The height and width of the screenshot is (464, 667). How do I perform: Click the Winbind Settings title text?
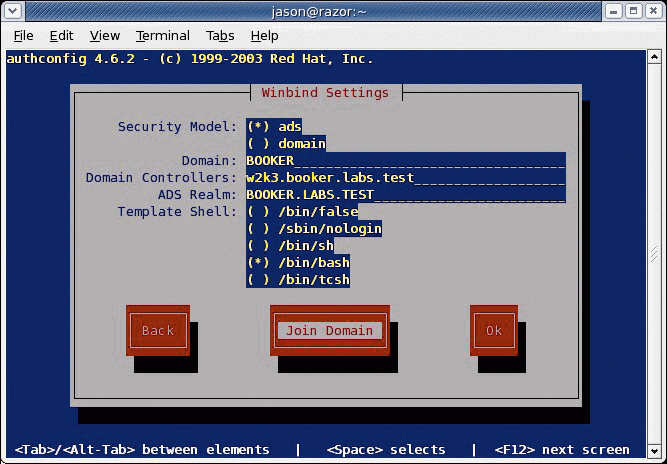[325, 93]
